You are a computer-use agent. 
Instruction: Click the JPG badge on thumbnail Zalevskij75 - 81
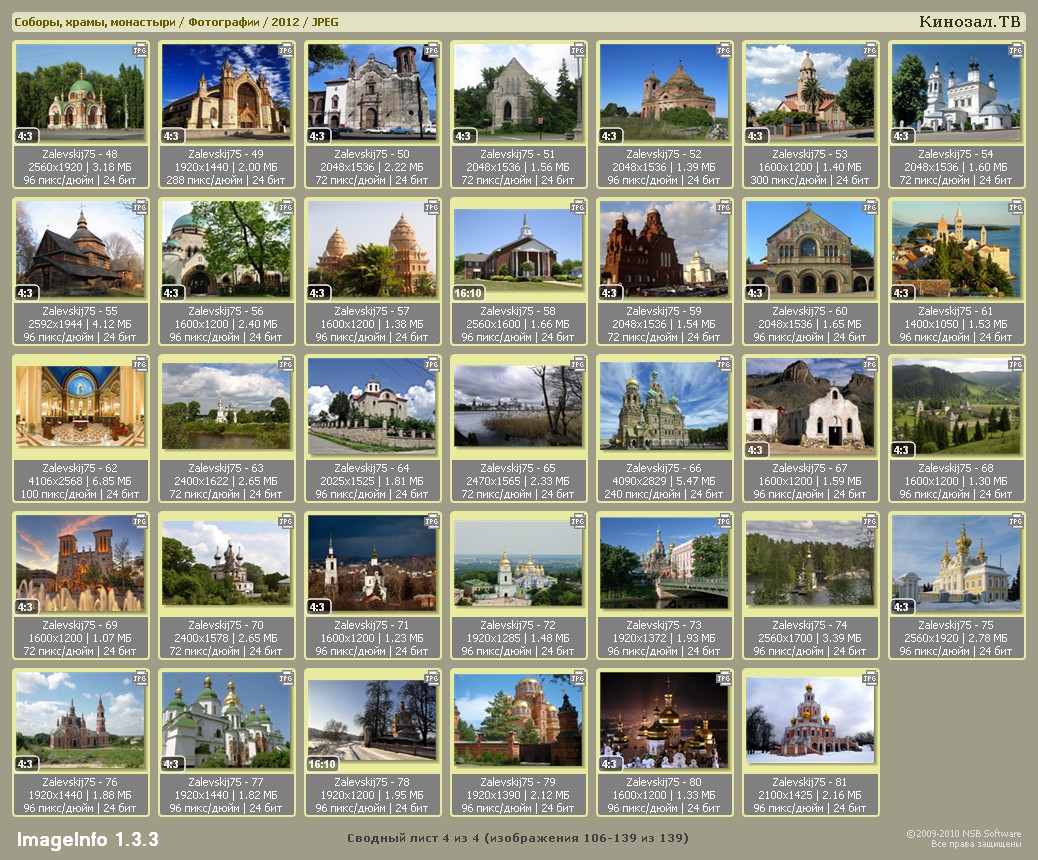tap(870, 678)
